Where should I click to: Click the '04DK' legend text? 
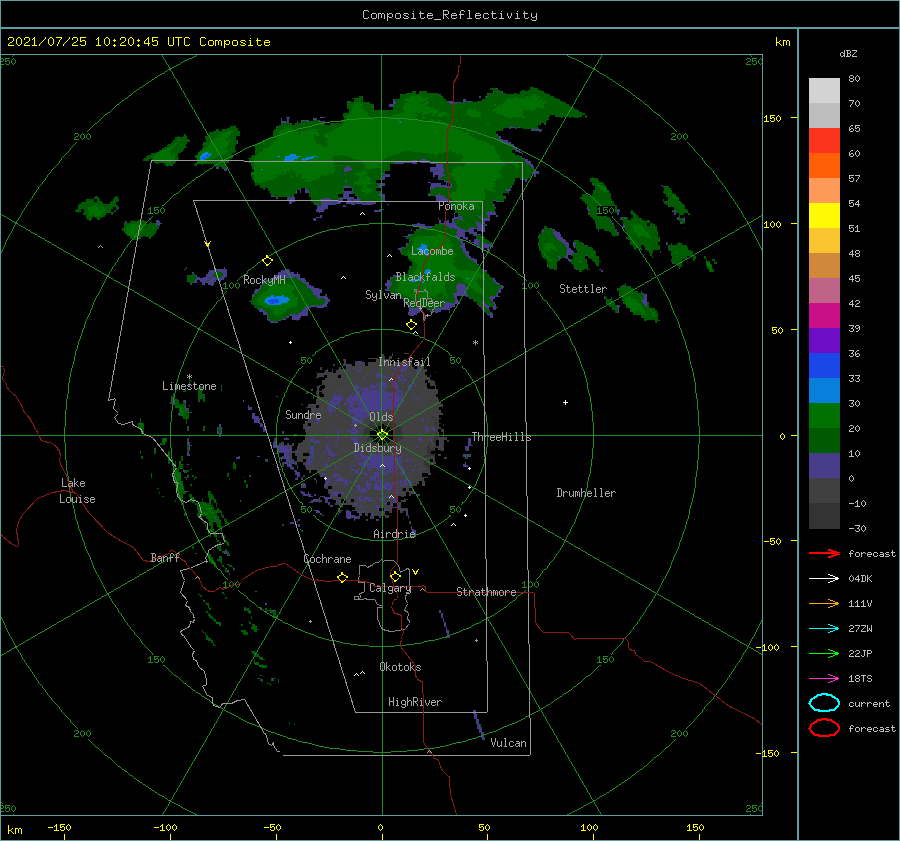pyautogui.click(x=860, y=579)
